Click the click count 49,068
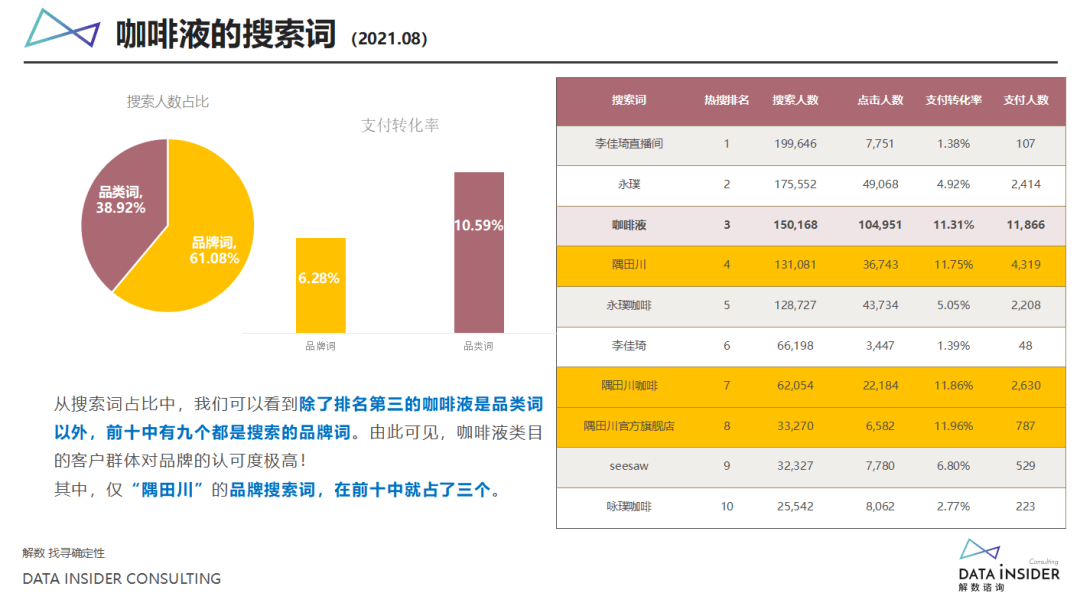This screenshot has height=603, width=1080. (880, 184)
